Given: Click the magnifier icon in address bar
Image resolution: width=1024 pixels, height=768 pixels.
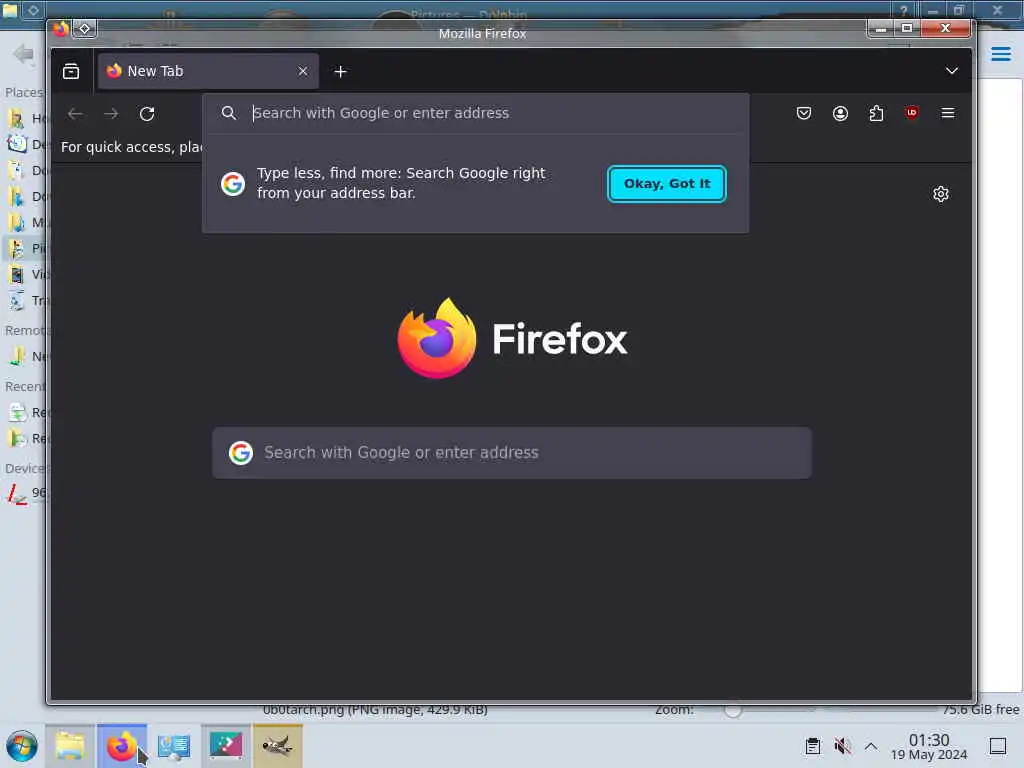Looking at the screenshot, I should (228, 113).
